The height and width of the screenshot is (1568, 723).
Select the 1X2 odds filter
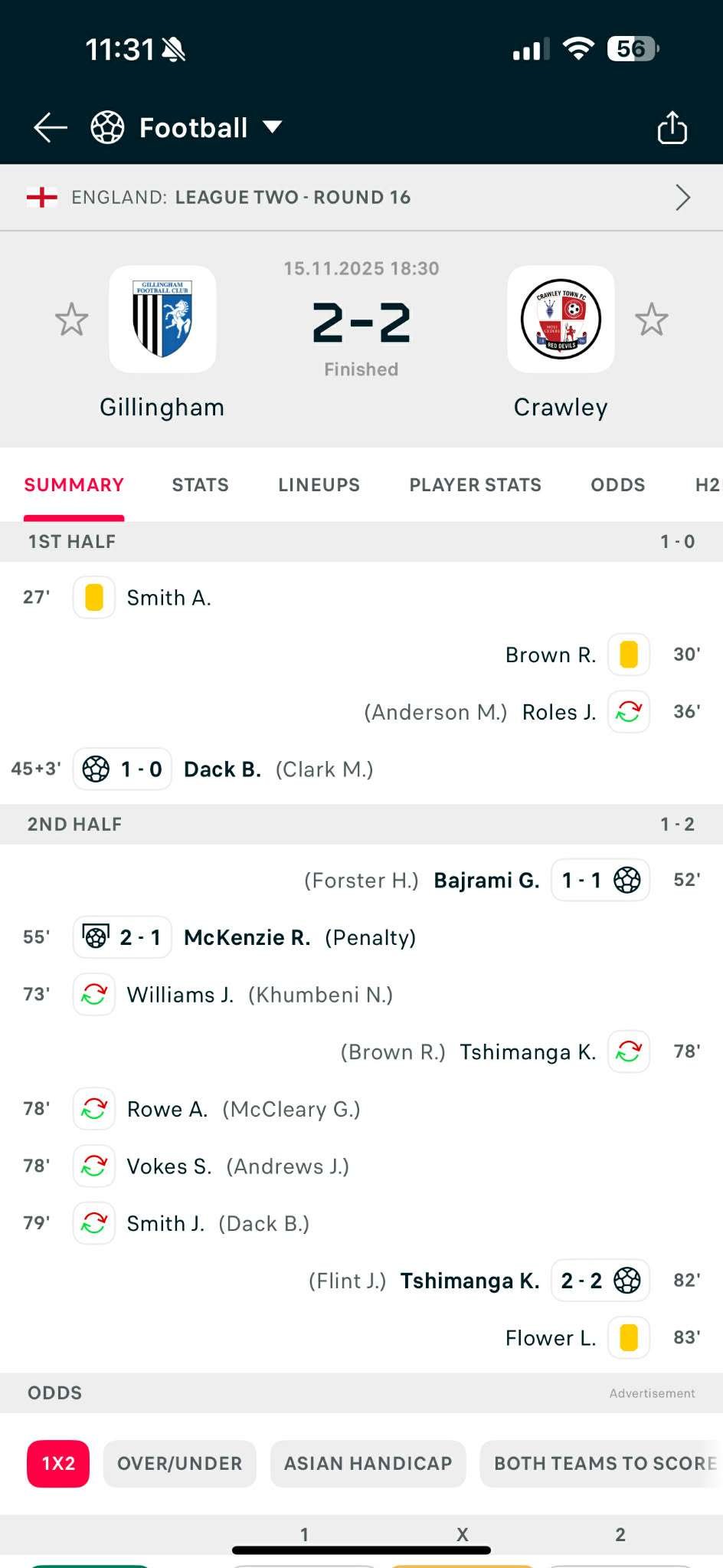[x=58, y=1463]
